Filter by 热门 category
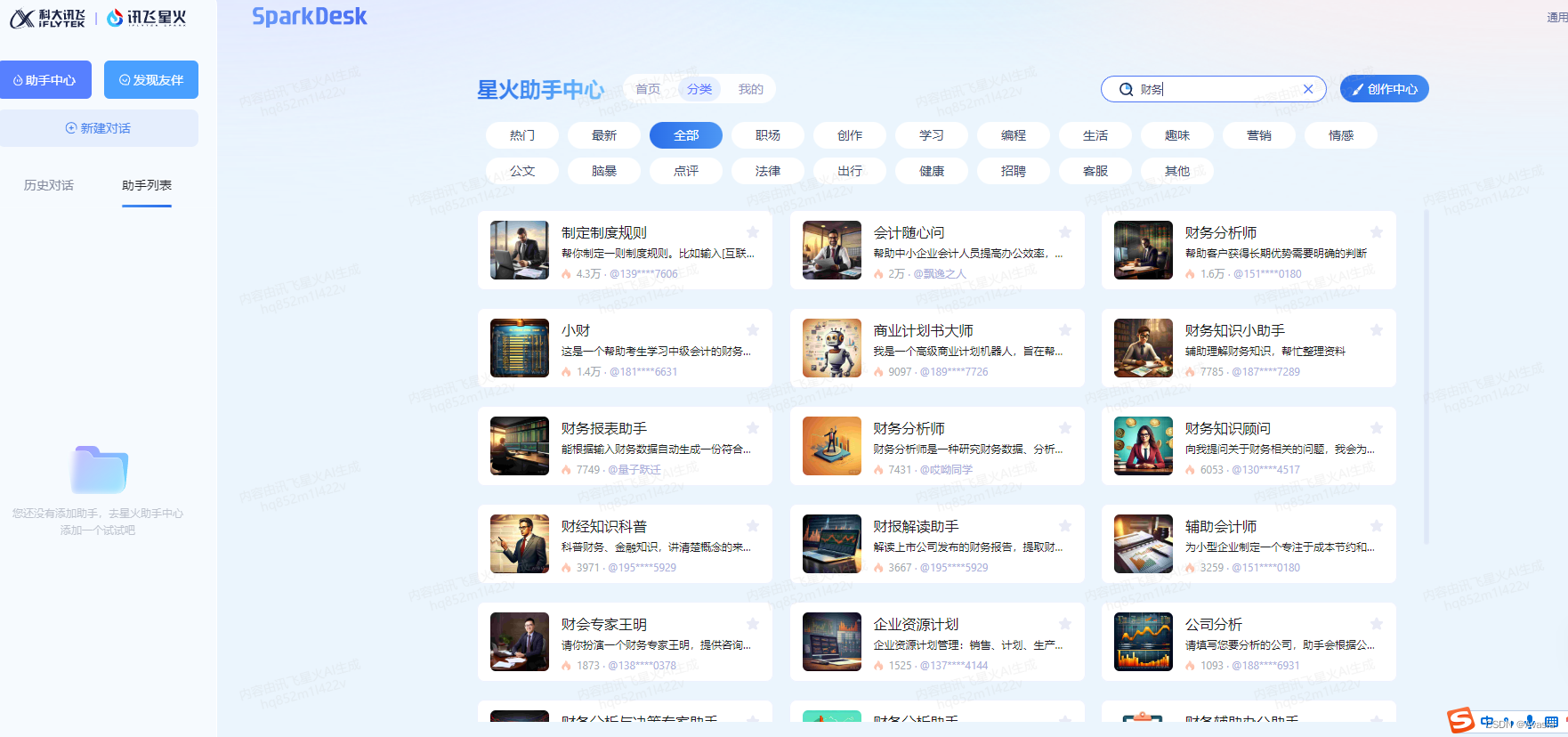The height and width of the screenshot is (737, 1568). coord(522,135)
